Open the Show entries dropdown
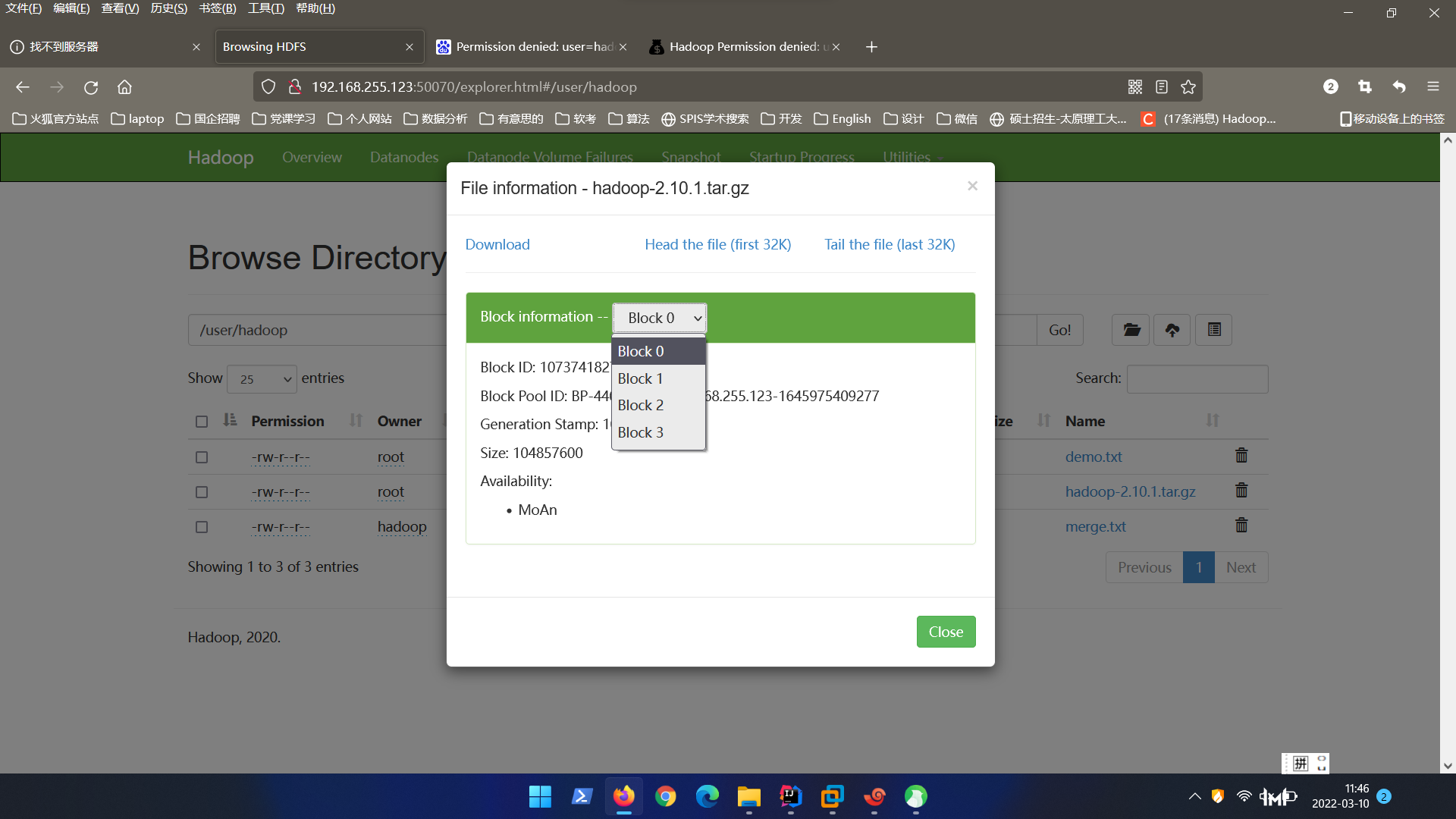This screenshot has height=819, width=1456. point(262,378)
